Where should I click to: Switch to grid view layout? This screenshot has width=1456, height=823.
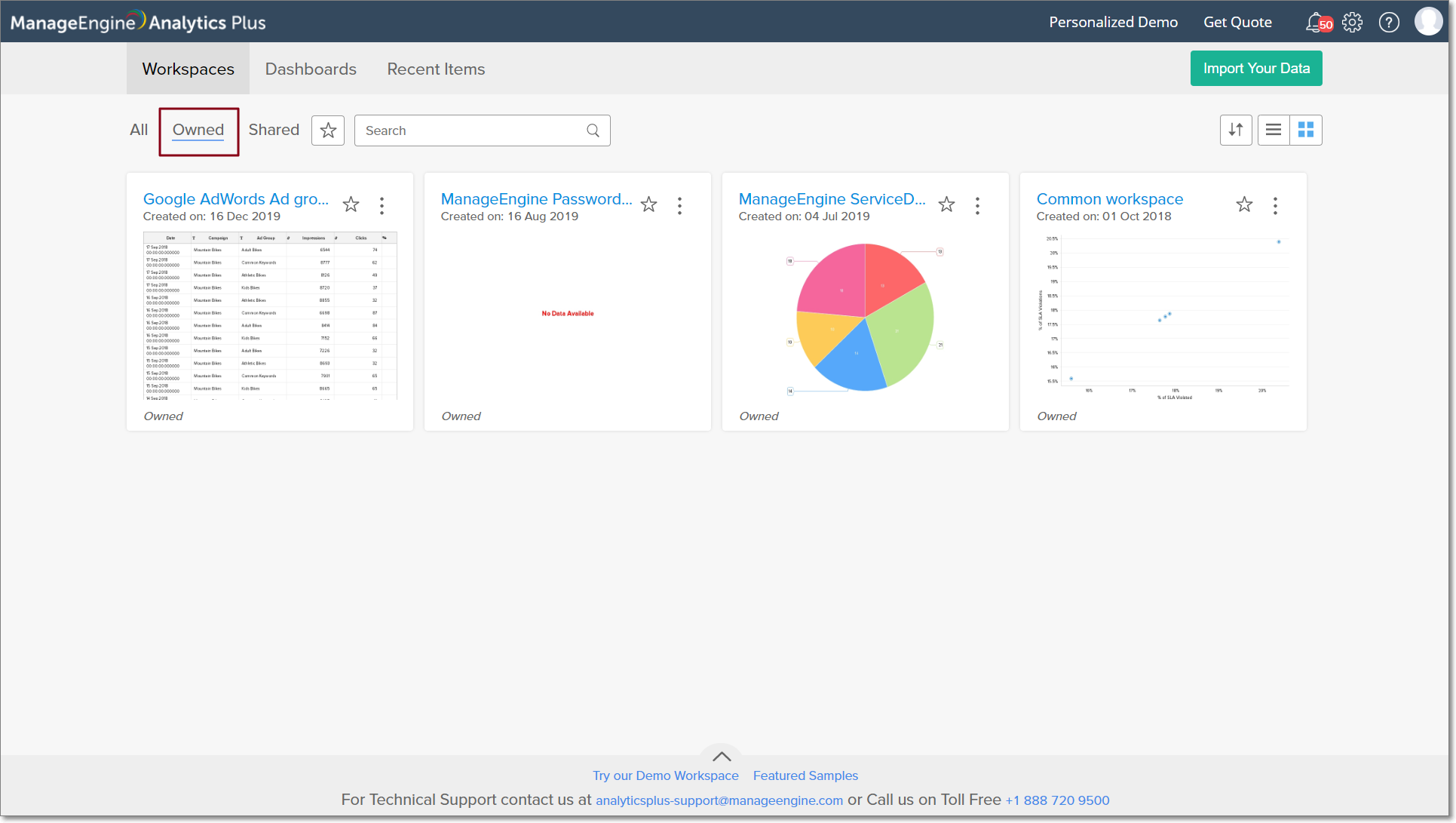click(x=1306, y=130)
